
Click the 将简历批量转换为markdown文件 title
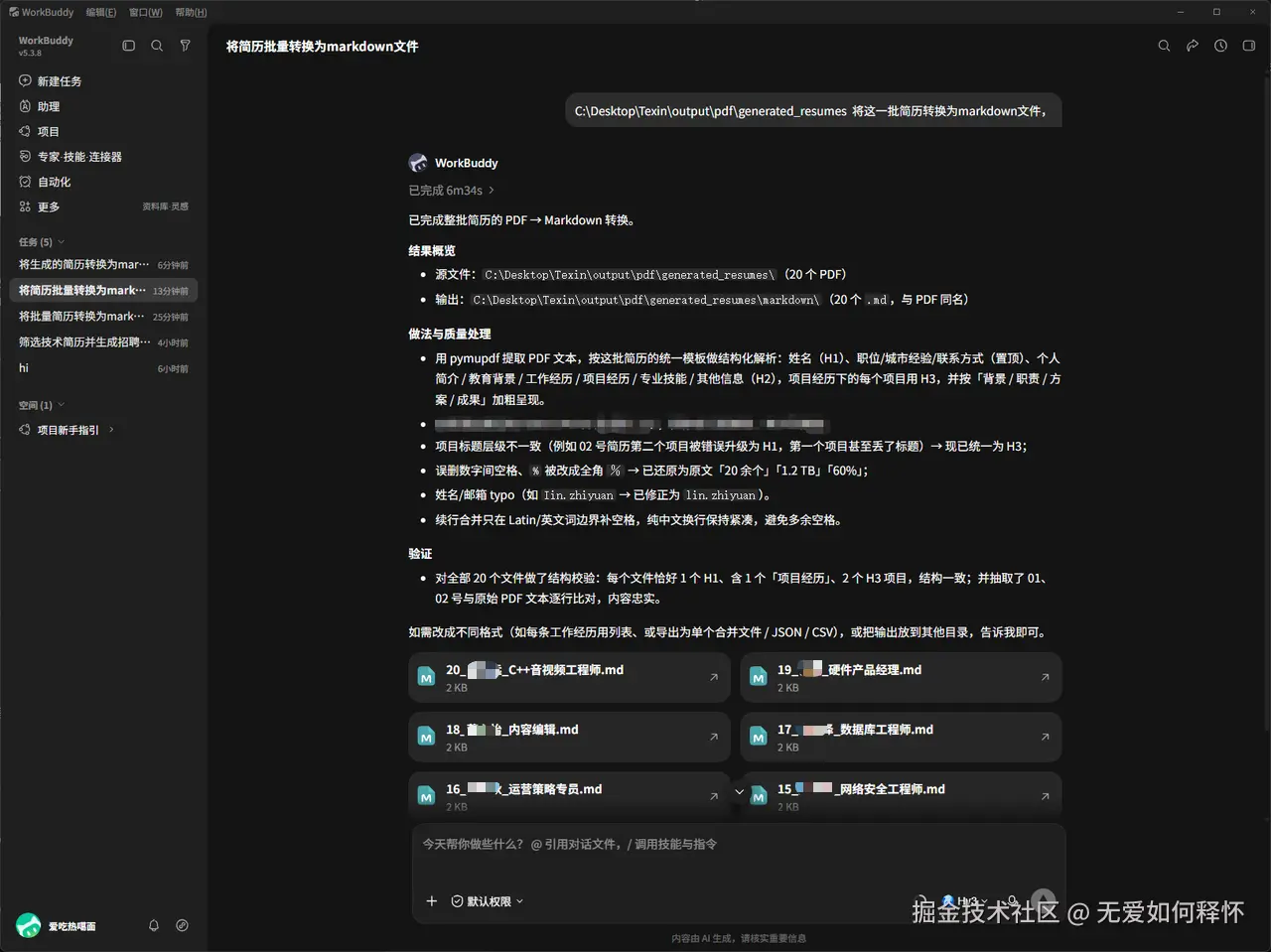point(323,46)
